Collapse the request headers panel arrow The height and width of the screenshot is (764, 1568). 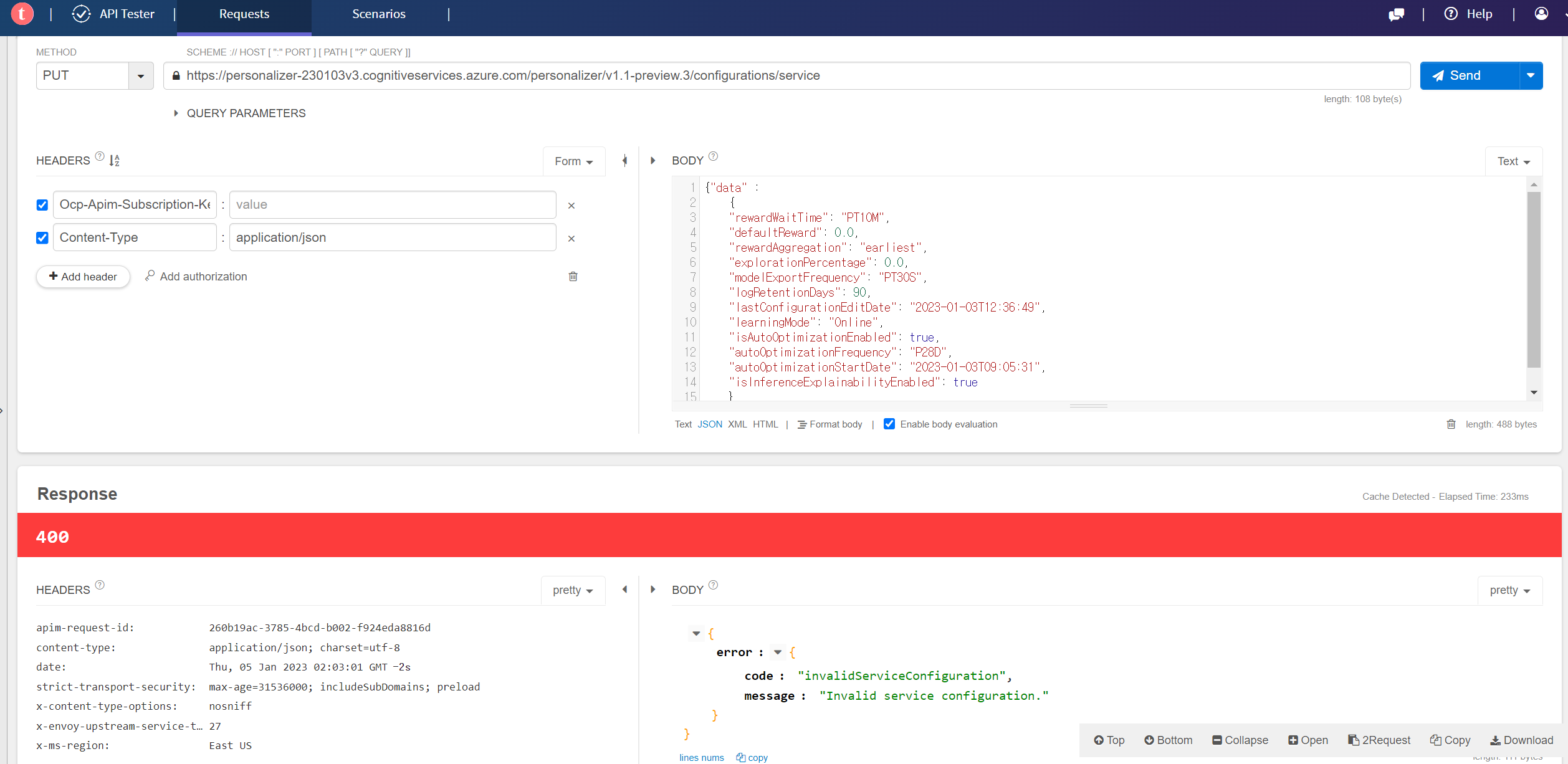coord(624,161)
